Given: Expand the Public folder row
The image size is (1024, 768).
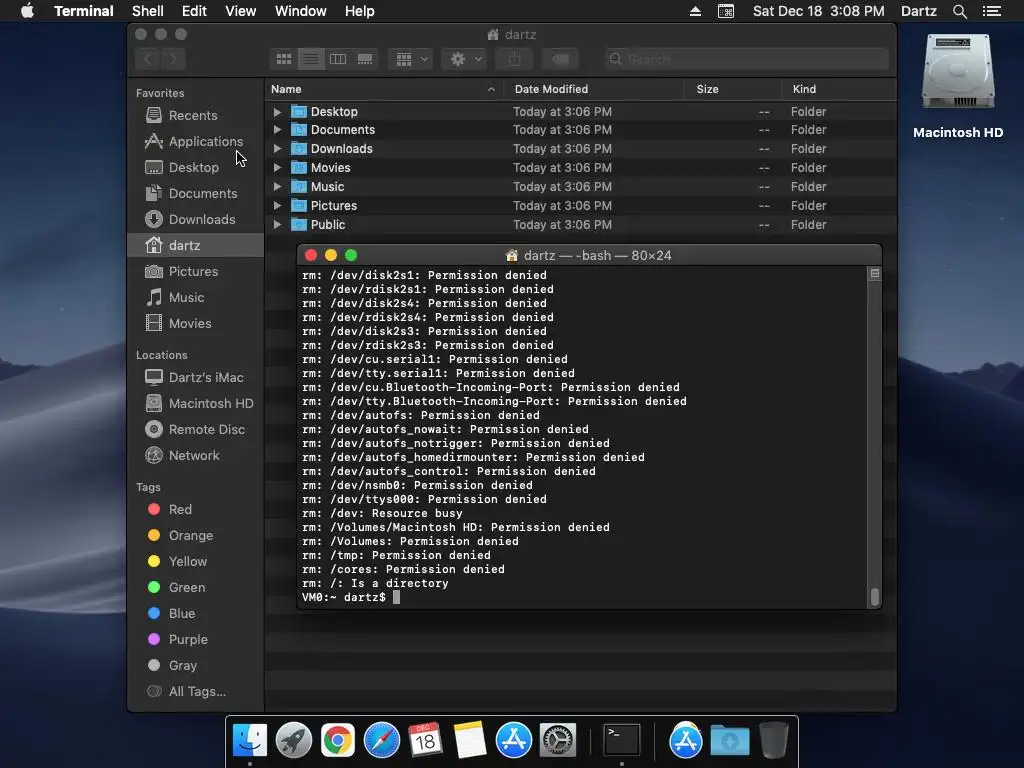Looking at the screenshot, I should (x=278, y=225).
